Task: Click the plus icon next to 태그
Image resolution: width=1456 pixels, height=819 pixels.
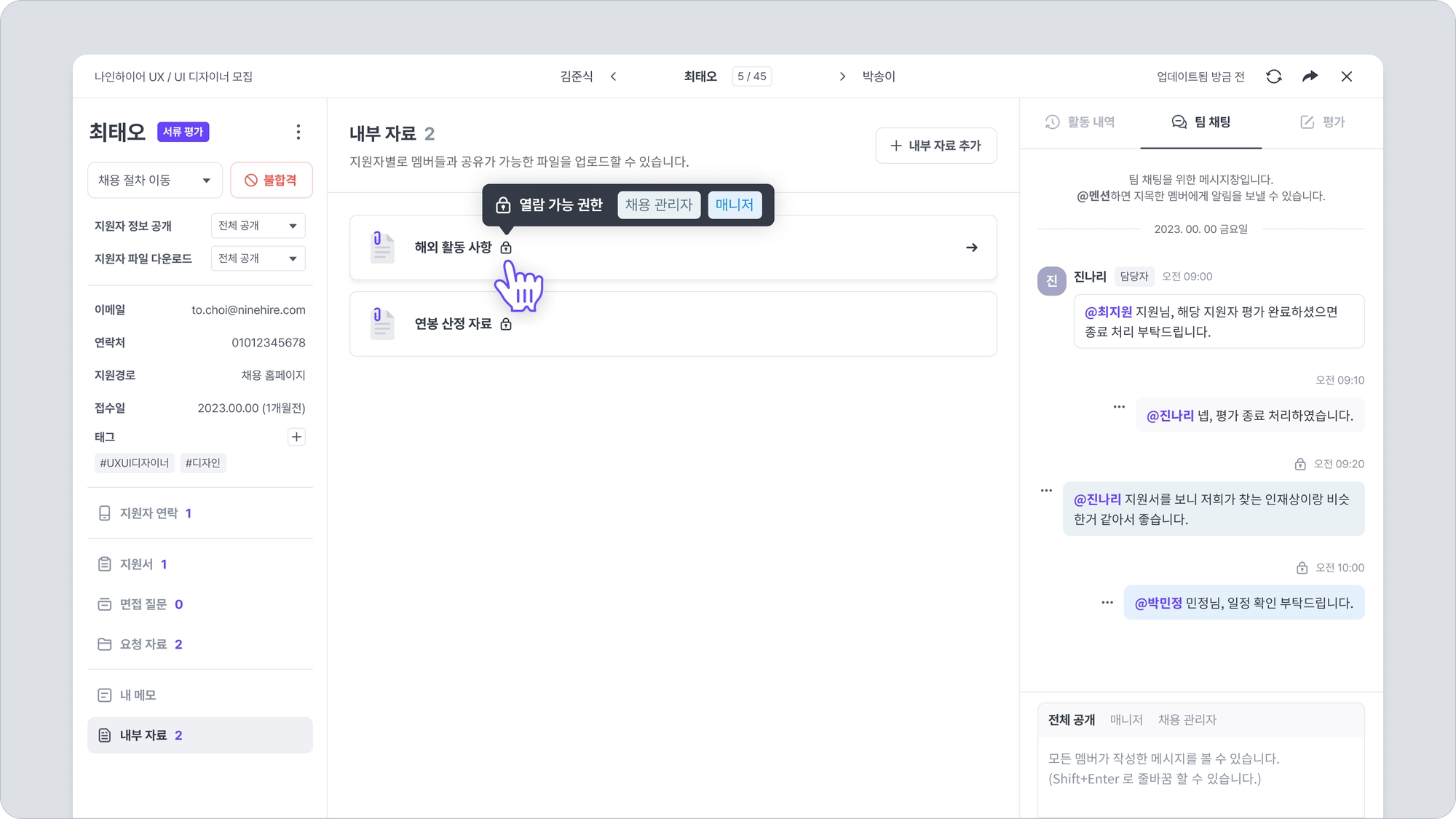Action: (296, 437)
